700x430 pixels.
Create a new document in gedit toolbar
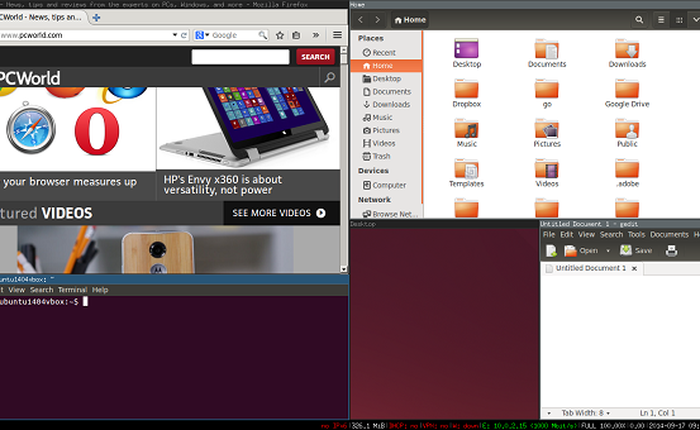click(551, 250)
